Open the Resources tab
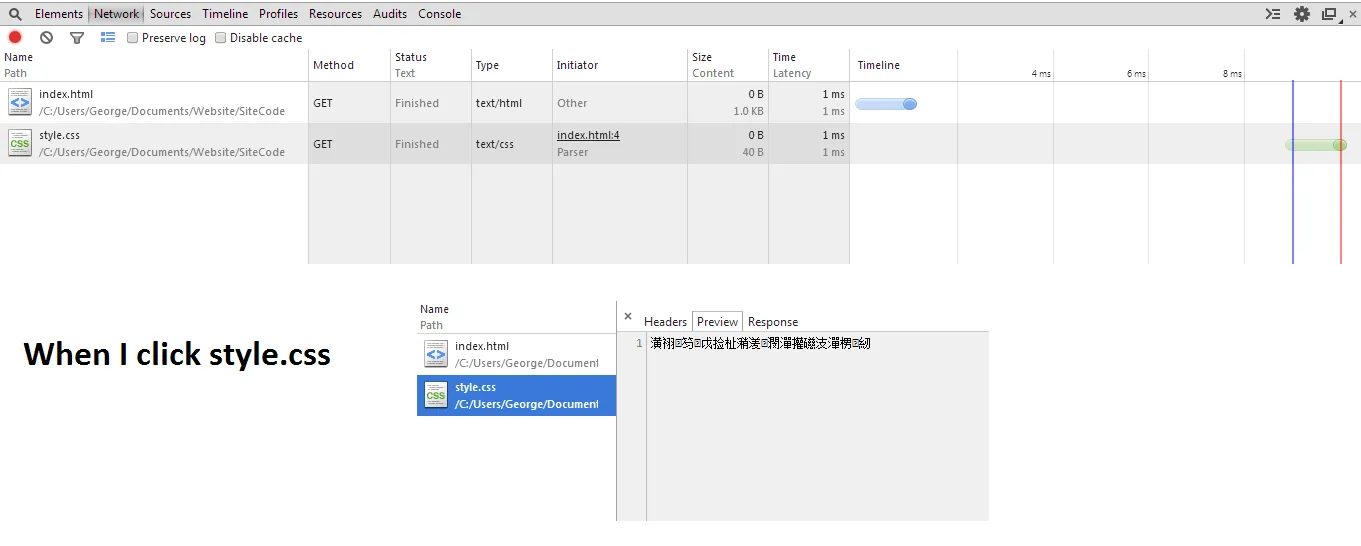This screenshot has height=546, width=1361. click(x=335, y=14)
